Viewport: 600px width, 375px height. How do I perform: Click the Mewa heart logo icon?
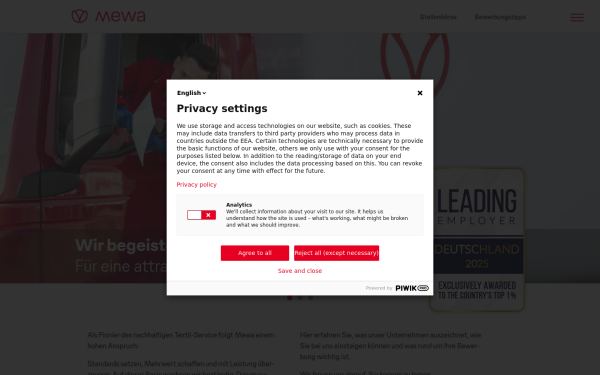click(x=80, y=16)
